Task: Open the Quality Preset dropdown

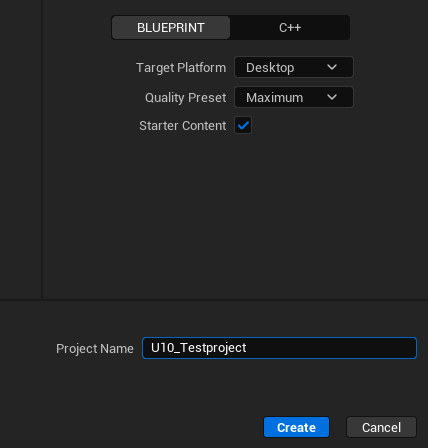Action: tap(294, 97)
